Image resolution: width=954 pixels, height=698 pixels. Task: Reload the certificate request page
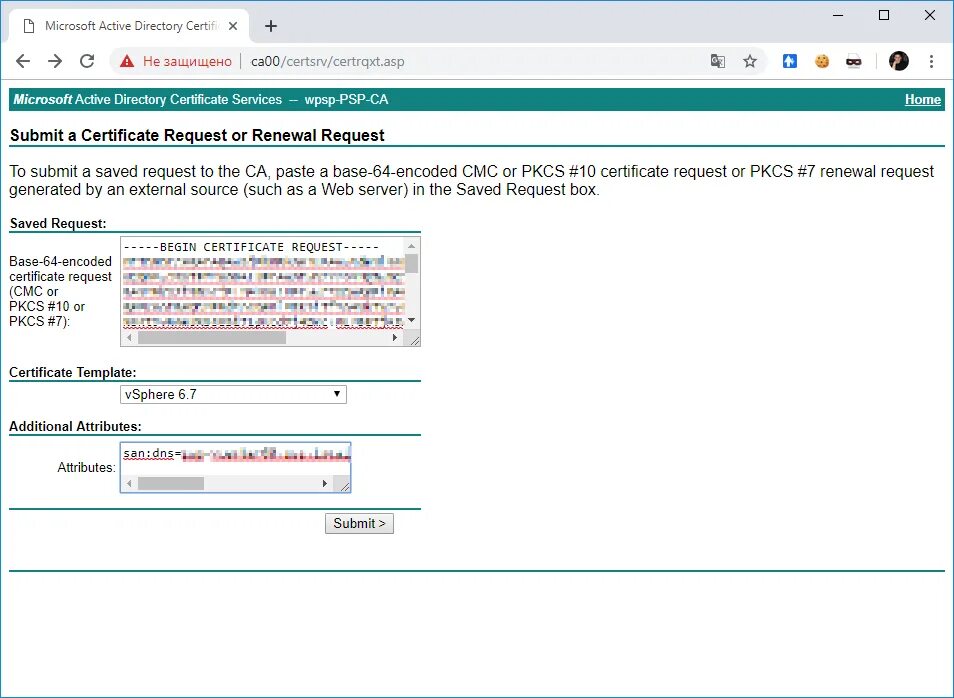87,61
